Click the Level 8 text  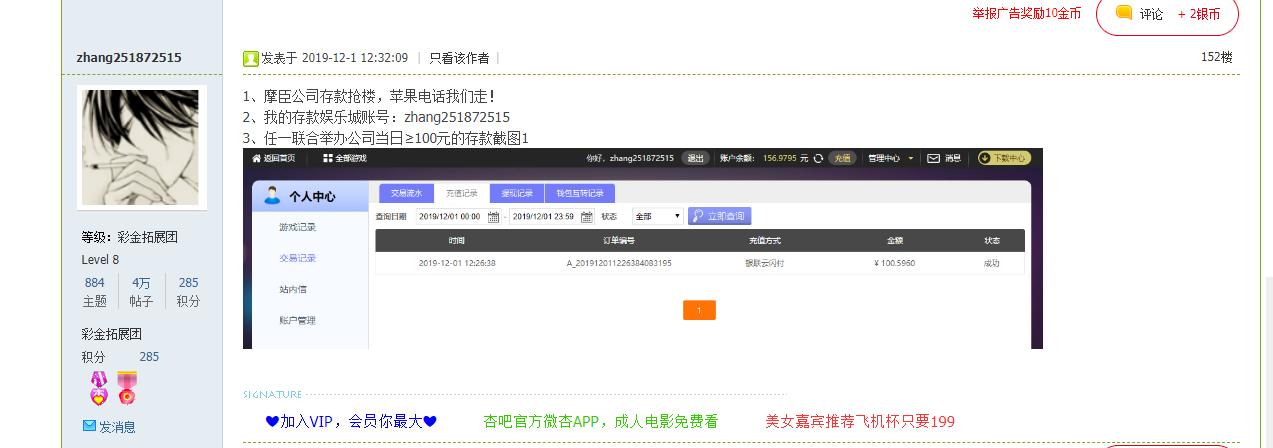pos(100,260)
